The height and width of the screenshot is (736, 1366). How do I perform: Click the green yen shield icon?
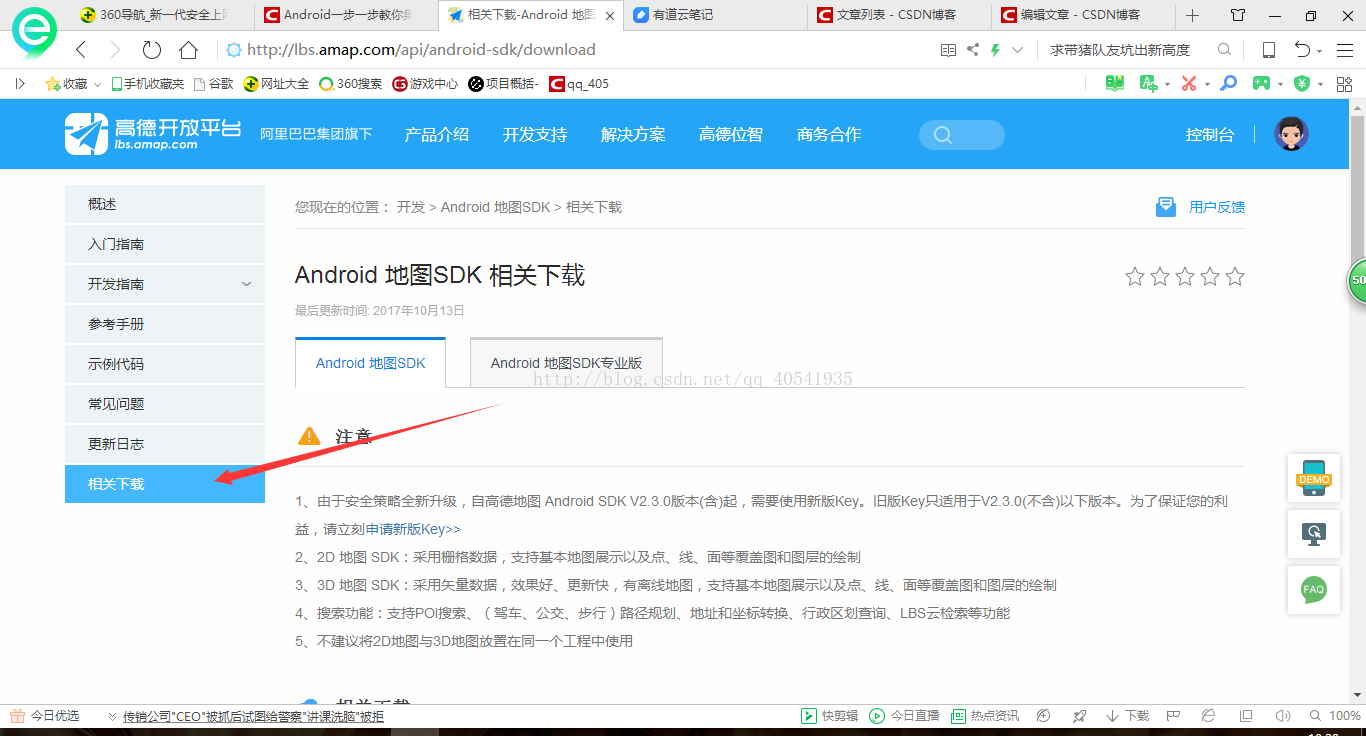click(1301, 84)
